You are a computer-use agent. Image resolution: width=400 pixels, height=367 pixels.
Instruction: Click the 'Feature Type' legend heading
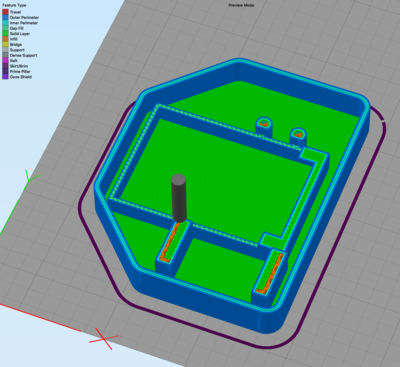14,5
